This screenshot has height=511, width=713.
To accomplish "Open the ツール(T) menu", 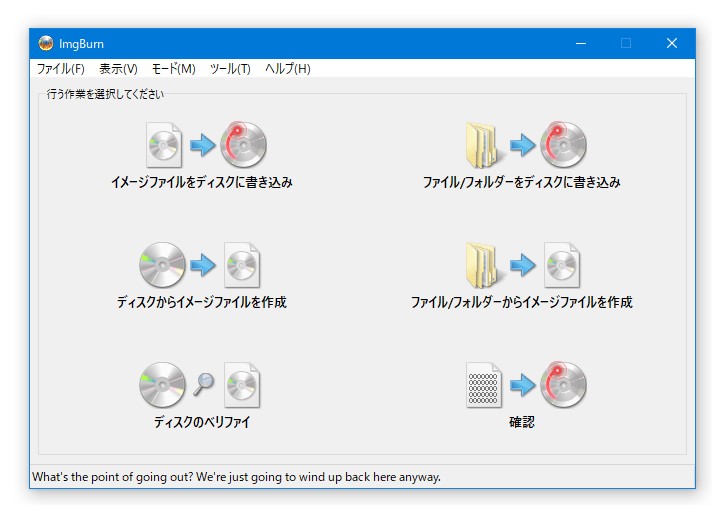I will pyautogui.click(x=231, y=69).
